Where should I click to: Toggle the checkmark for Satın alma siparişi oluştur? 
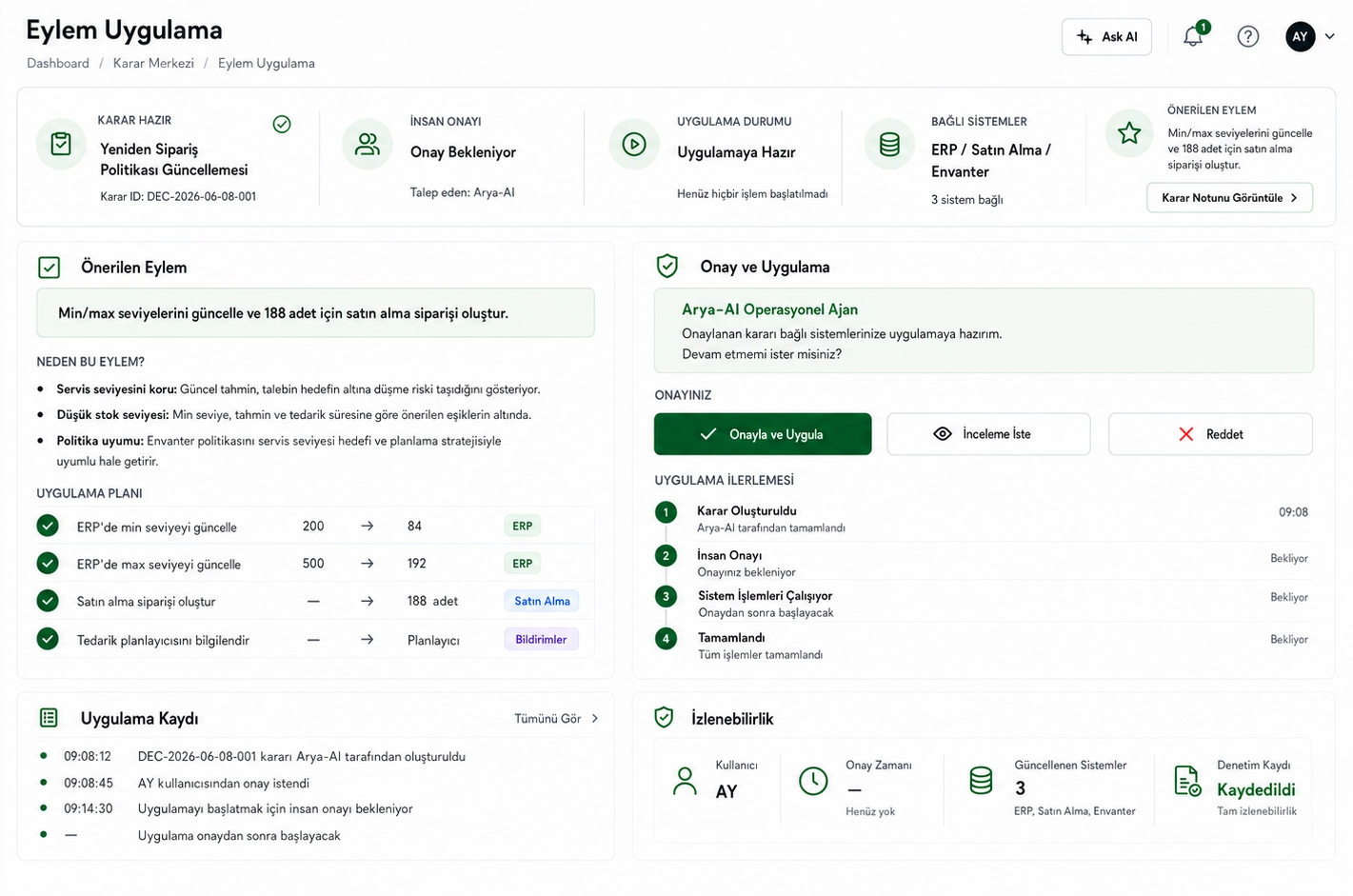tap(48, 601)
